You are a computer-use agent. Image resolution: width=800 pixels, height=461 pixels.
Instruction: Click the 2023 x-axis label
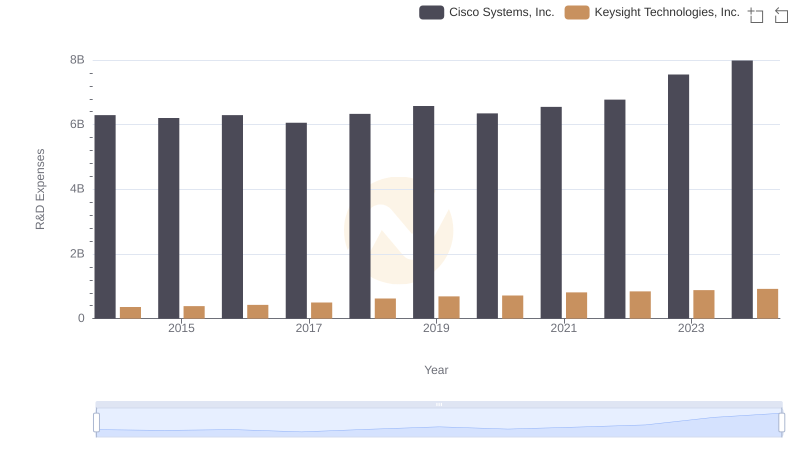[x=691, y=328]
